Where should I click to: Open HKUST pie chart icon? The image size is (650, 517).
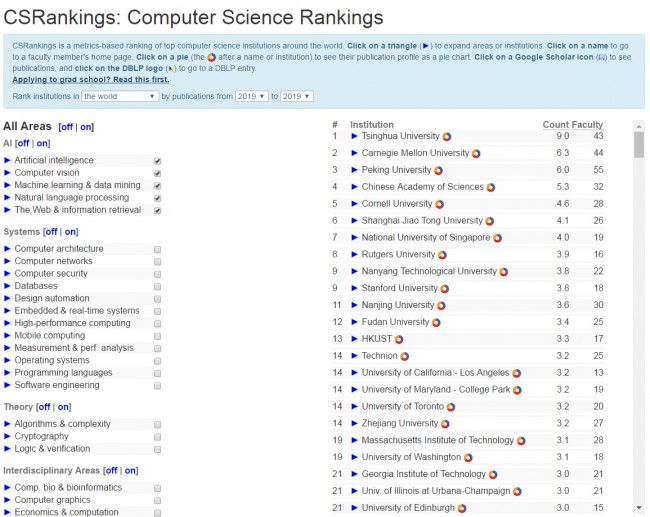click(x=399, y=340)
